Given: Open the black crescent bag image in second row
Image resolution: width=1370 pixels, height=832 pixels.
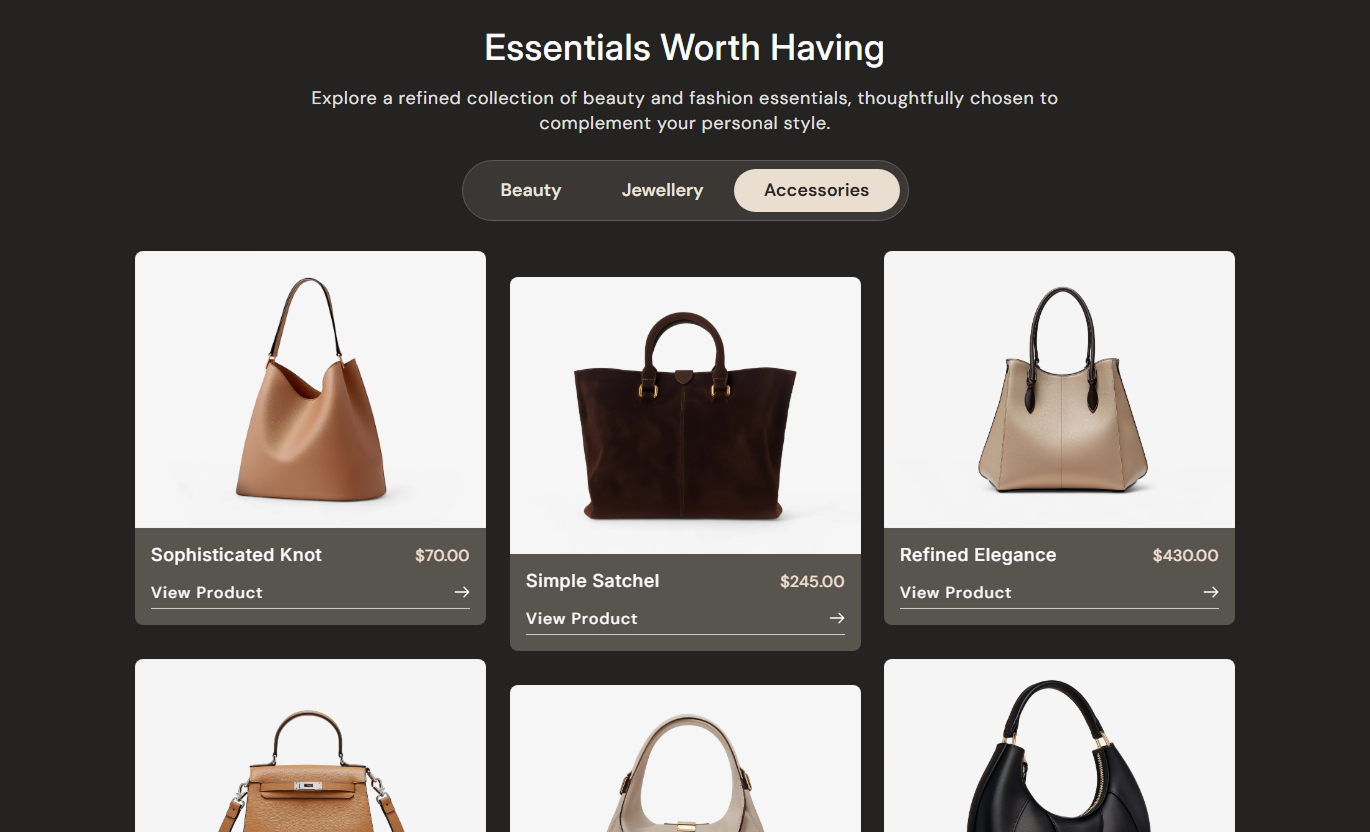Looking at the screenshot, I should (x=1059, y=745).
